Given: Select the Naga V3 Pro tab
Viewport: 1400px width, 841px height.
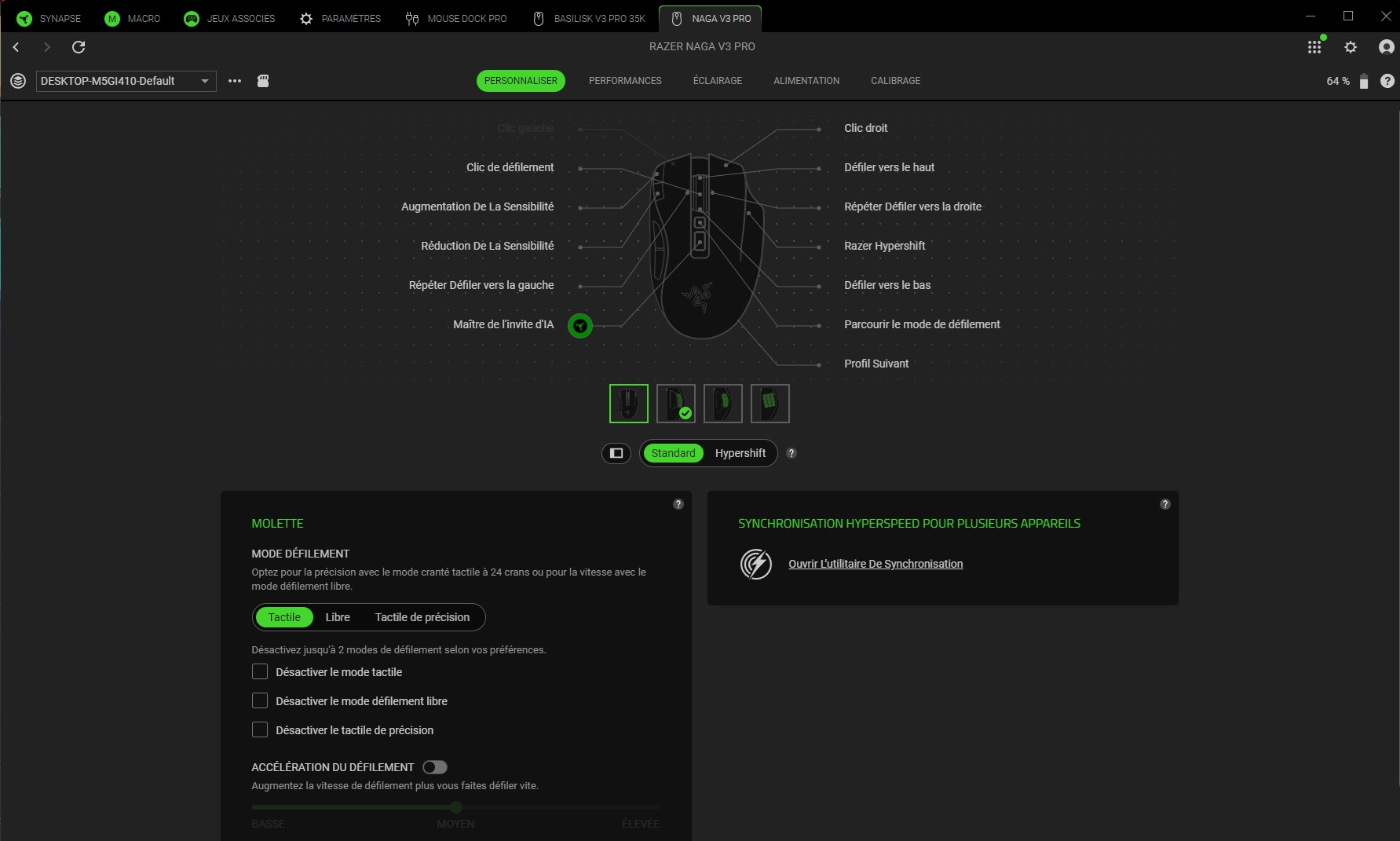Looking at the screenshot, I should click(711, 18).
